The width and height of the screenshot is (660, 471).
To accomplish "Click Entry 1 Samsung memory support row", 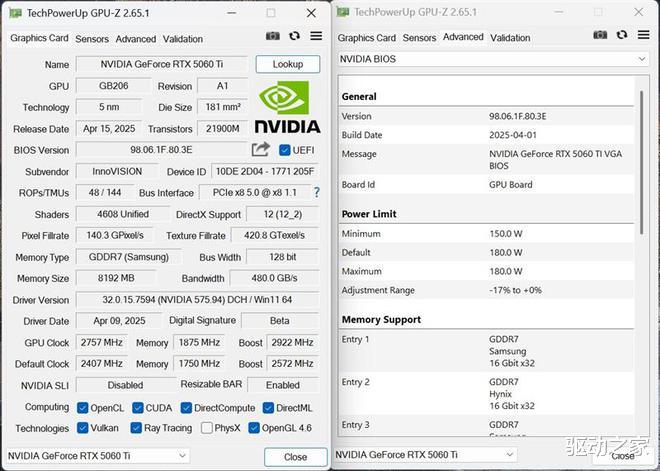I will pyautogui.click(x=486, y=351).
